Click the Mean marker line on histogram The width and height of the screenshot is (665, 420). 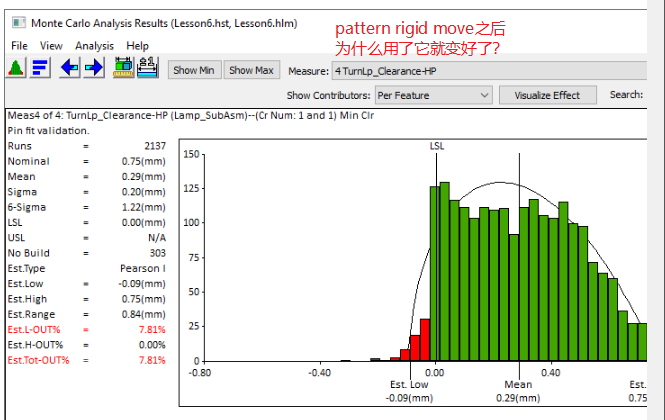(x=518, y=250)
